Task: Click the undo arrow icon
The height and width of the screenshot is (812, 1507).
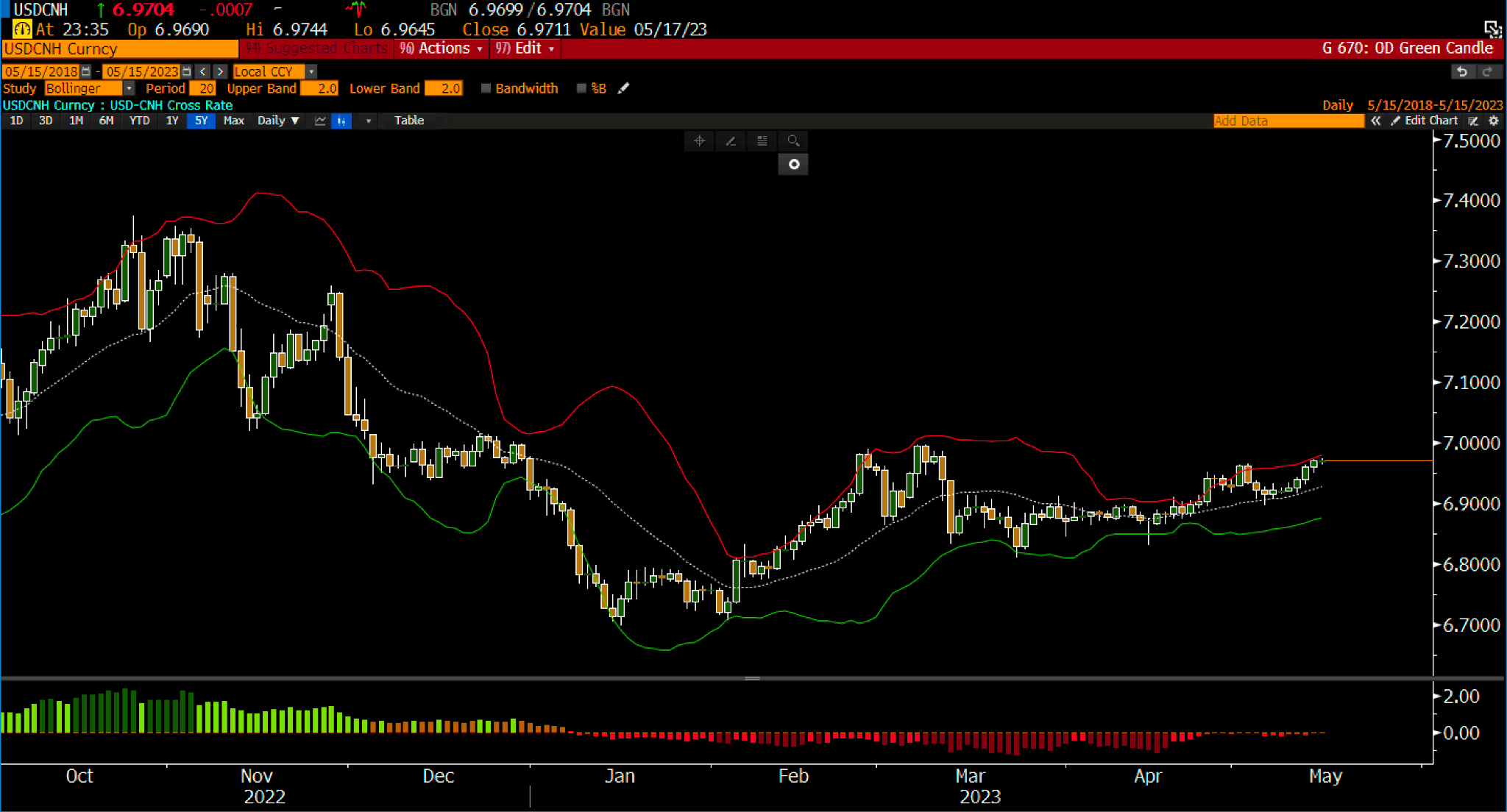Action: [1462, 71]
